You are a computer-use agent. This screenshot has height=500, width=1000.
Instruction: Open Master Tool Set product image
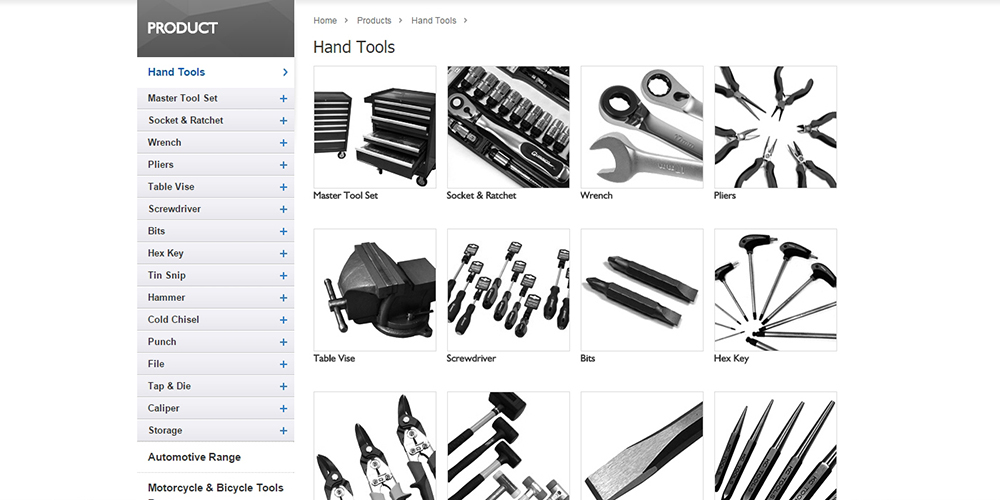(x=375, y=127)
